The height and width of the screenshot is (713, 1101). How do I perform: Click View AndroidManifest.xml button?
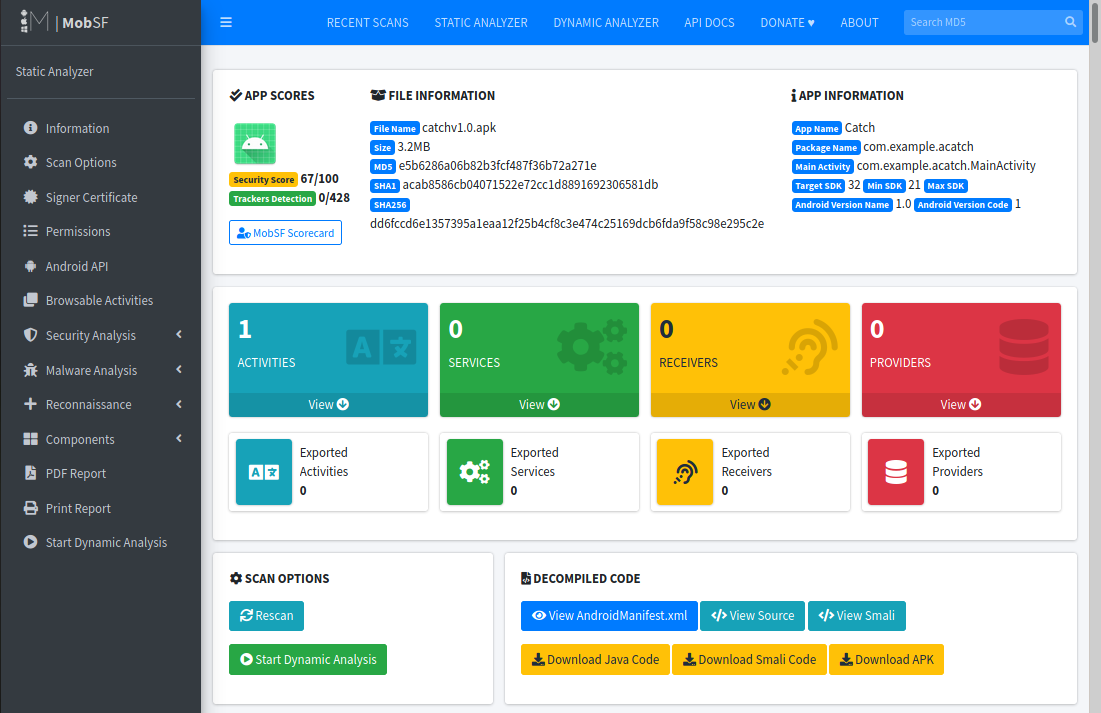tap(609, 615)
